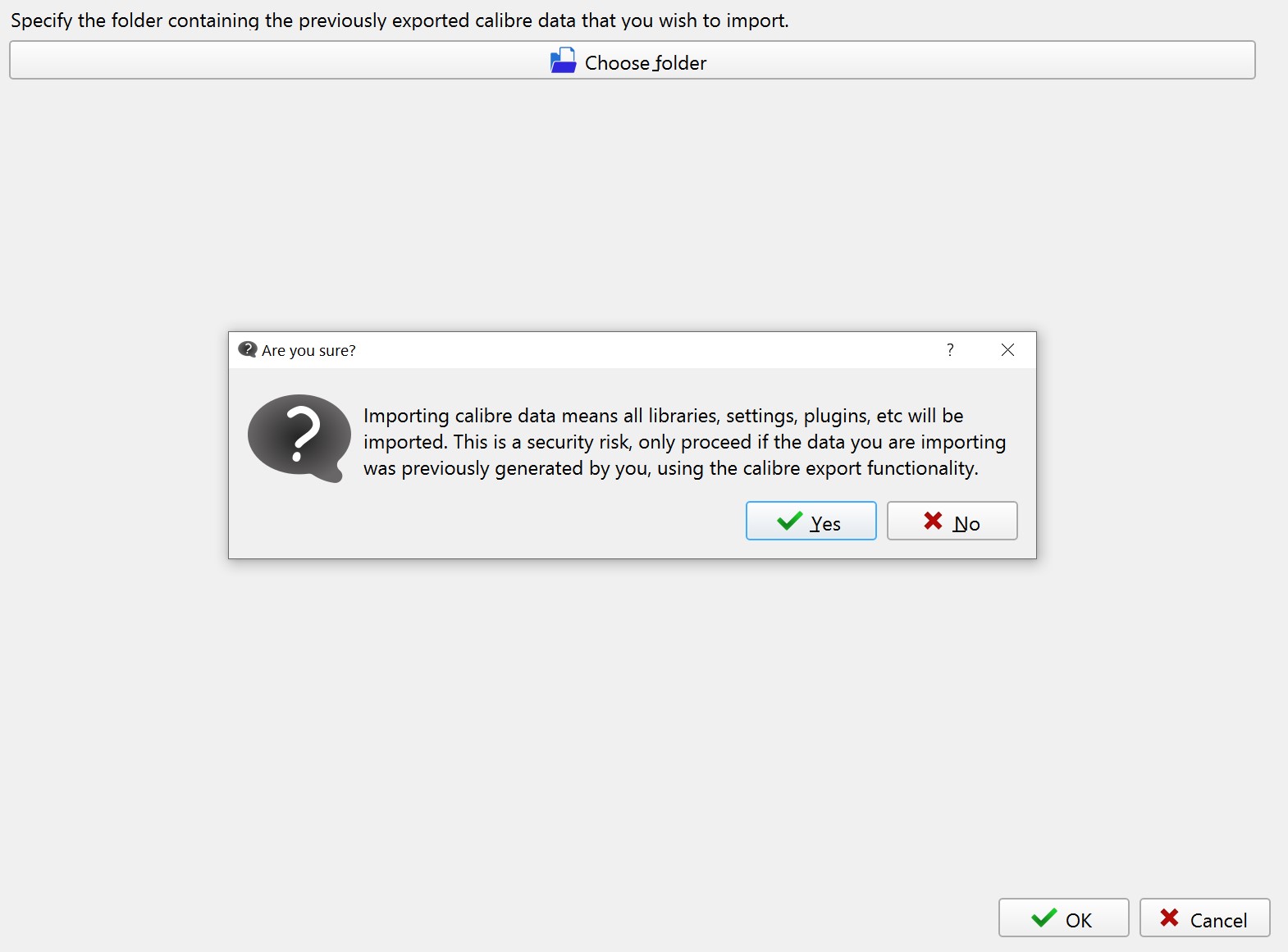Click OK in the import window
The height and width of the screenshot is (952, 1288).
[x=1063, y=918]
